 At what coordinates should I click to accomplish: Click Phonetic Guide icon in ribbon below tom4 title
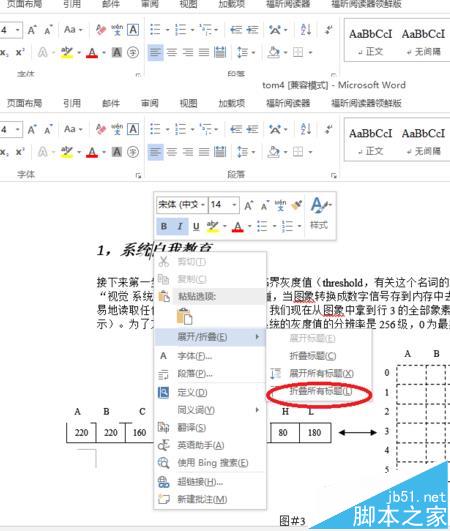point(117,129)
